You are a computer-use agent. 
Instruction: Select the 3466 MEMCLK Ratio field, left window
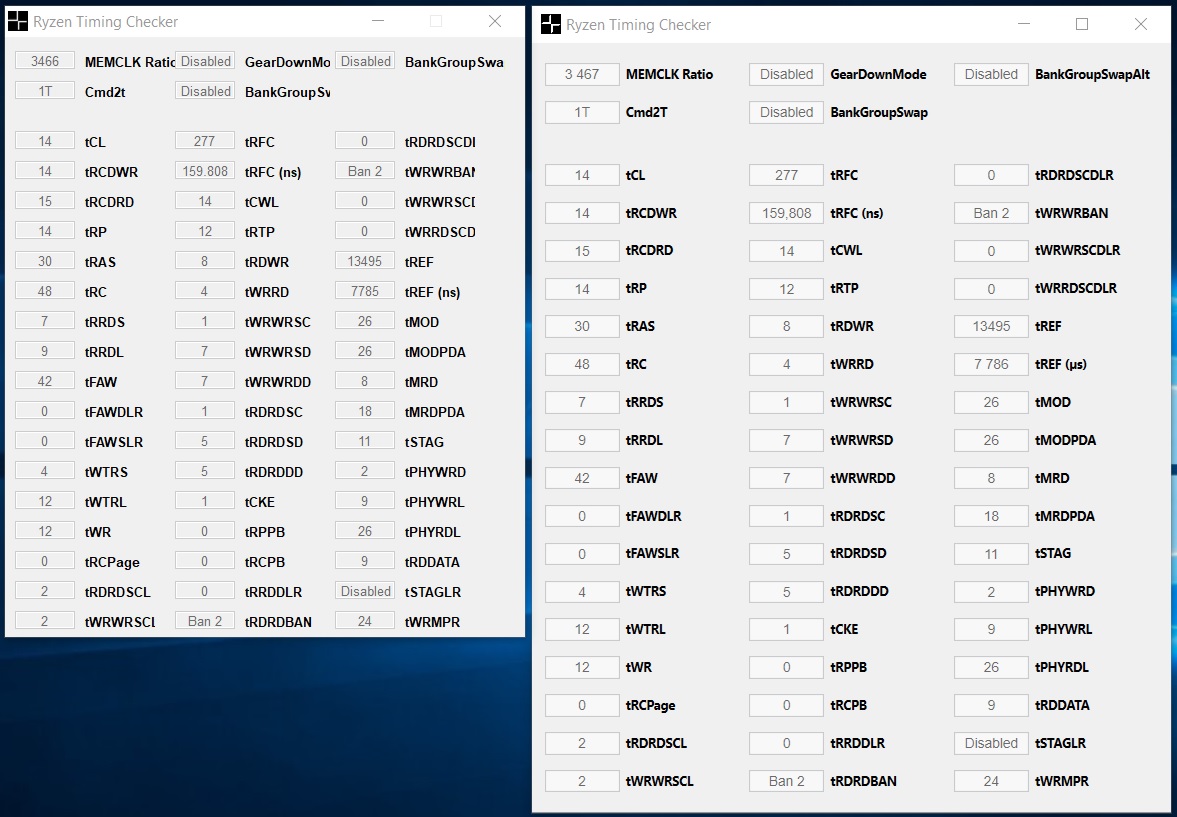(45, 61)
